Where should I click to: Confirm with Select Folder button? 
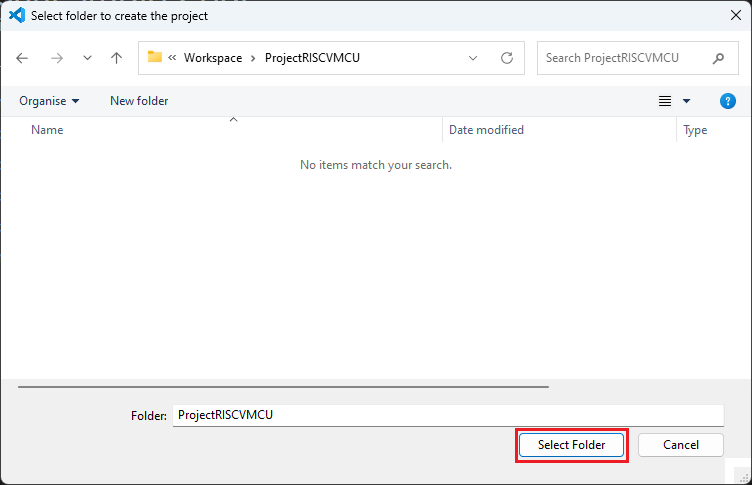(x=572, y=445)
